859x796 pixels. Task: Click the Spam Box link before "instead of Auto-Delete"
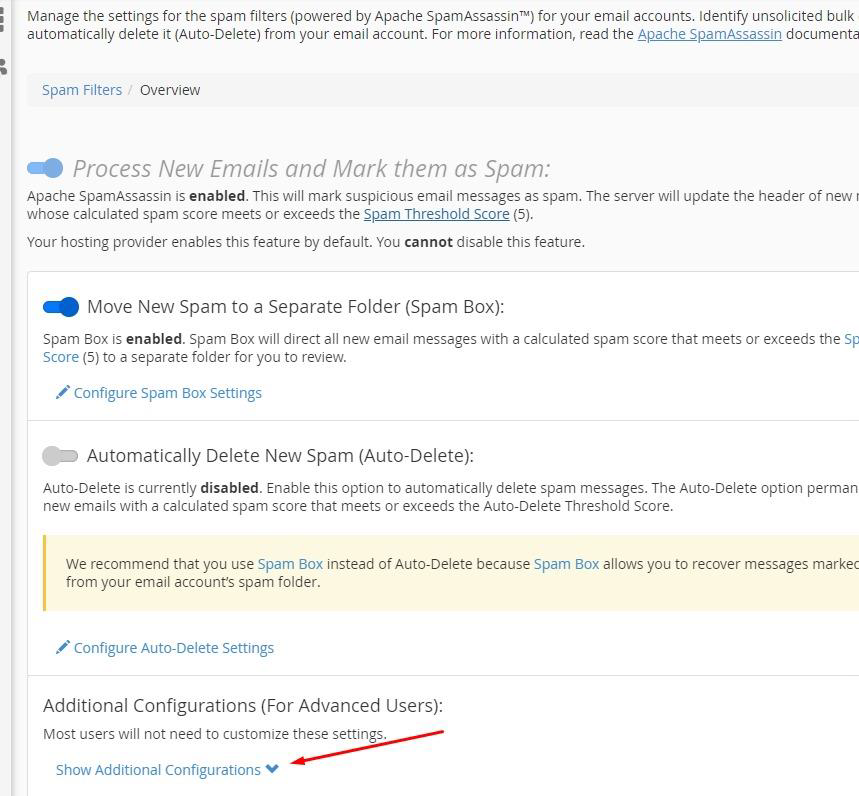(290, 564)
